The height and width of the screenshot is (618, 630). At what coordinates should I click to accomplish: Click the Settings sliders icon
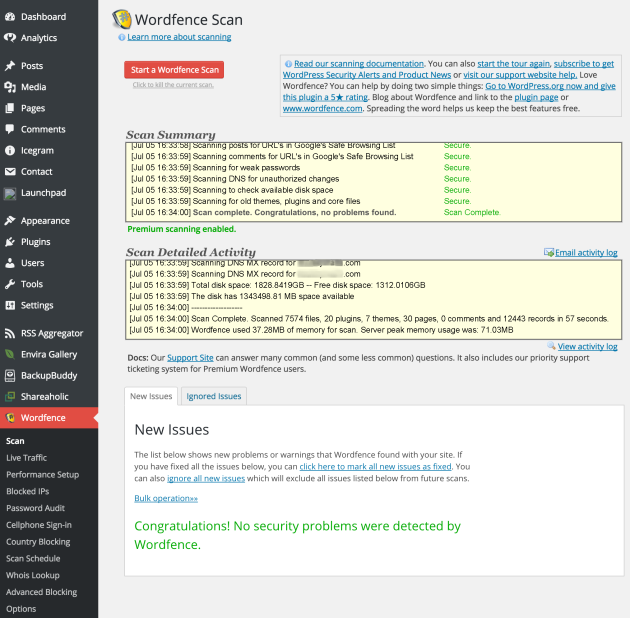(x=10, y=305)
